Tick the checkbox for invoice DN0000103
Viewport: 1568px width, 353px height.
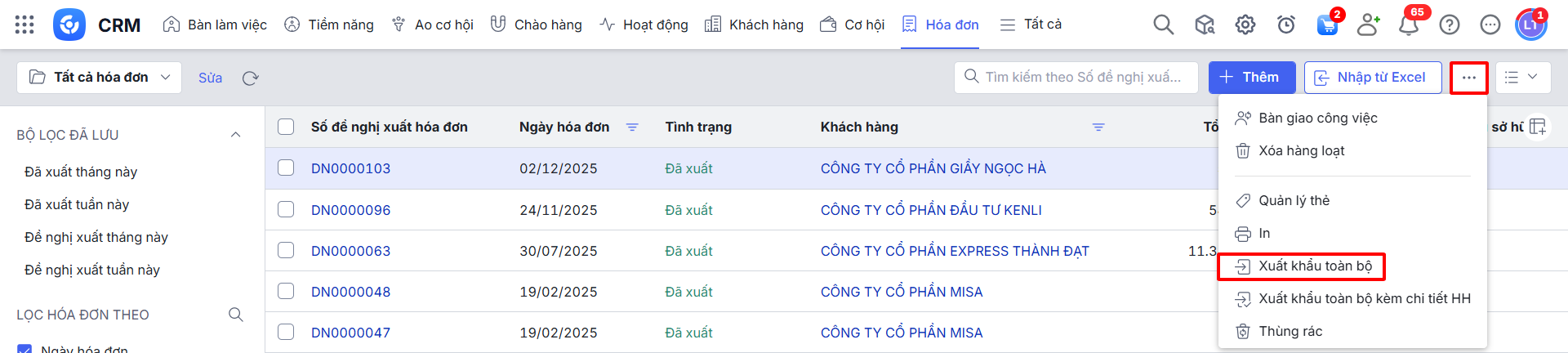click(x=286, y=168)
